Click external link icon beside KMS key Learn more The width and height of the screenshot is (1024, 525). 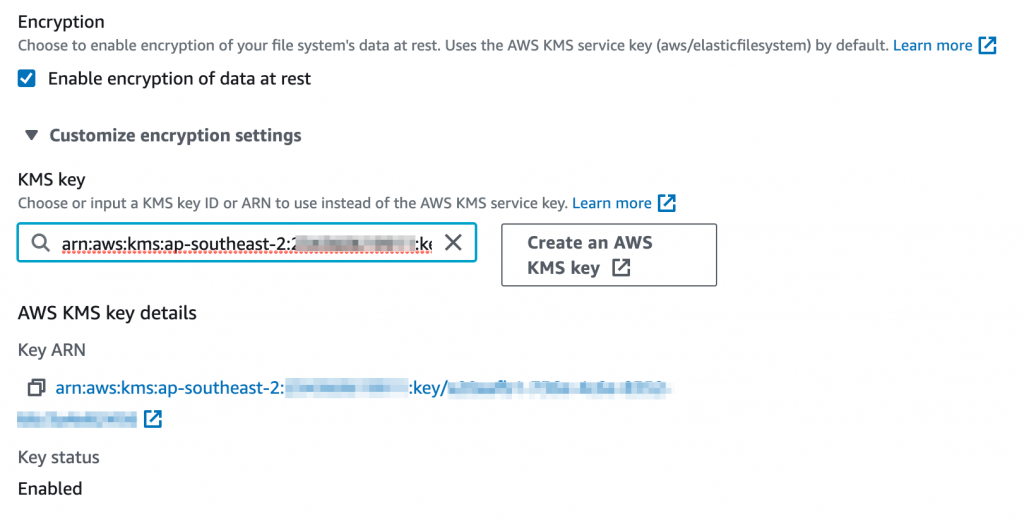tap(667, 203)
